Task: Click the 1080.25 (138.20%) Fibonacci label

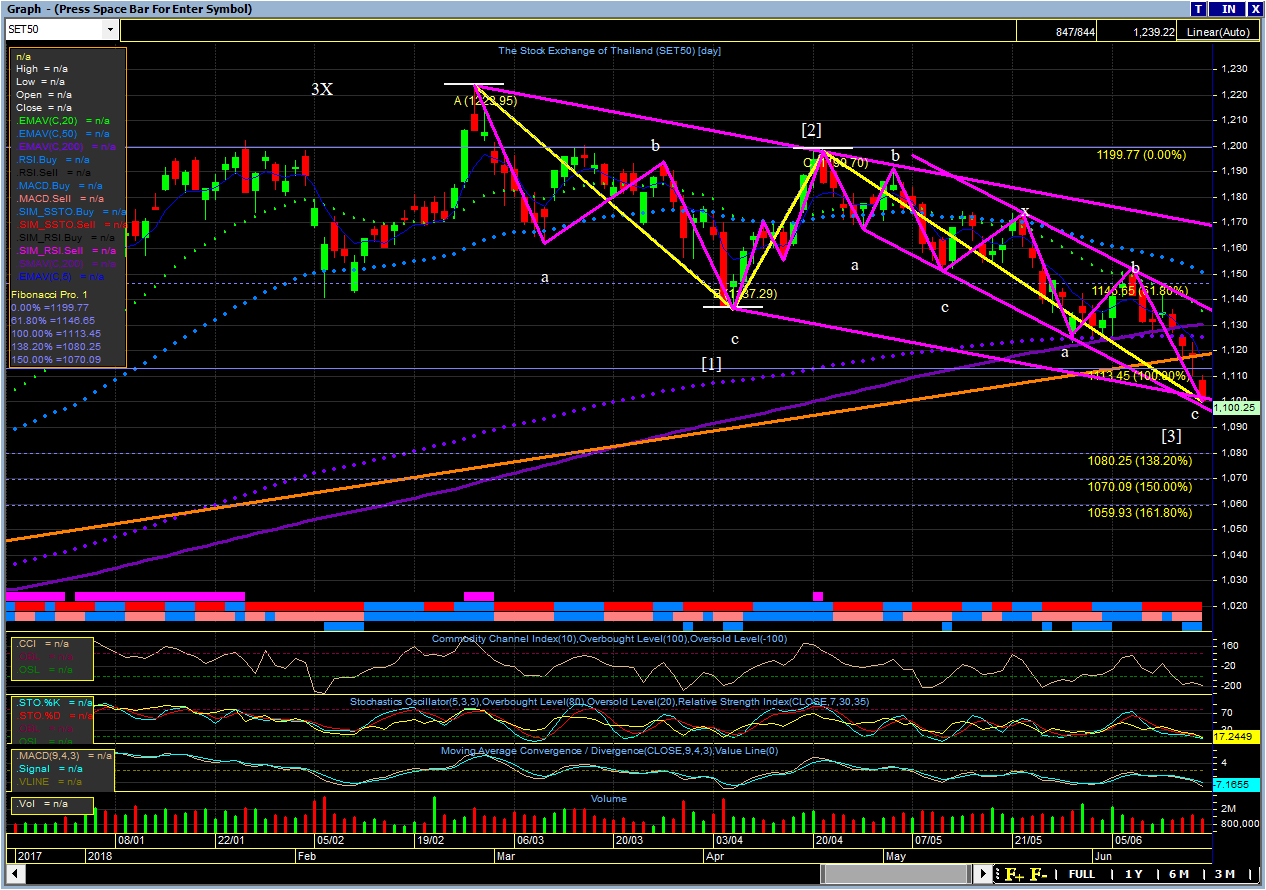Action: [1140, 461]
